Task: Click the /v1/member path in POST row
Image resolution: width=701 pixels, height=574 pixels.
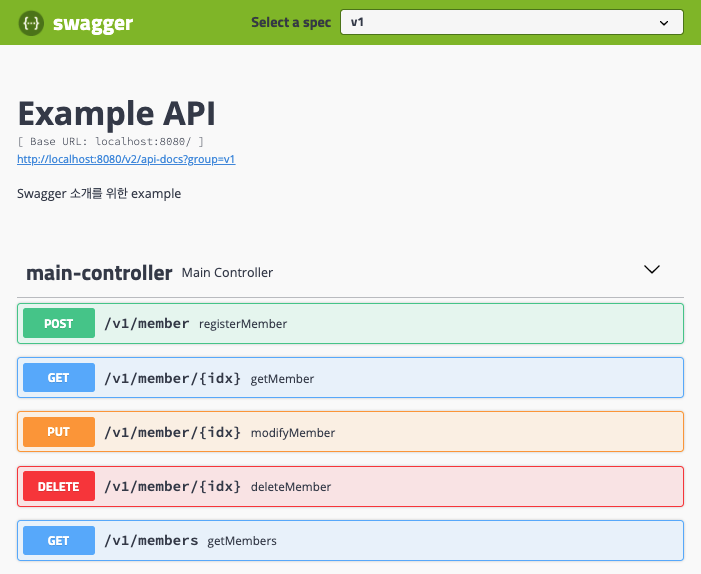Action: coord(147,323)
